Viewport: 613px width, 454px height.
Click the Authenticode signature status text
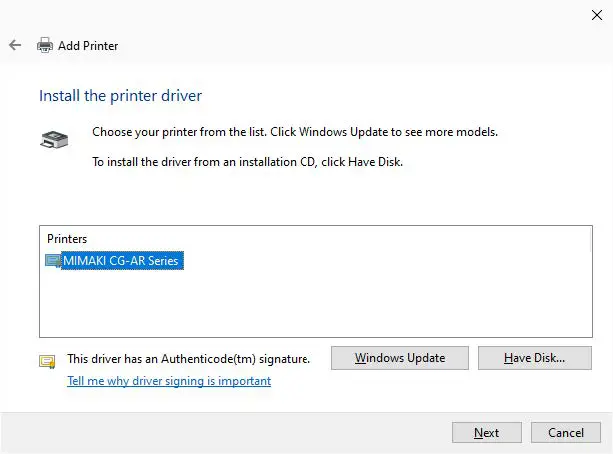188,358
